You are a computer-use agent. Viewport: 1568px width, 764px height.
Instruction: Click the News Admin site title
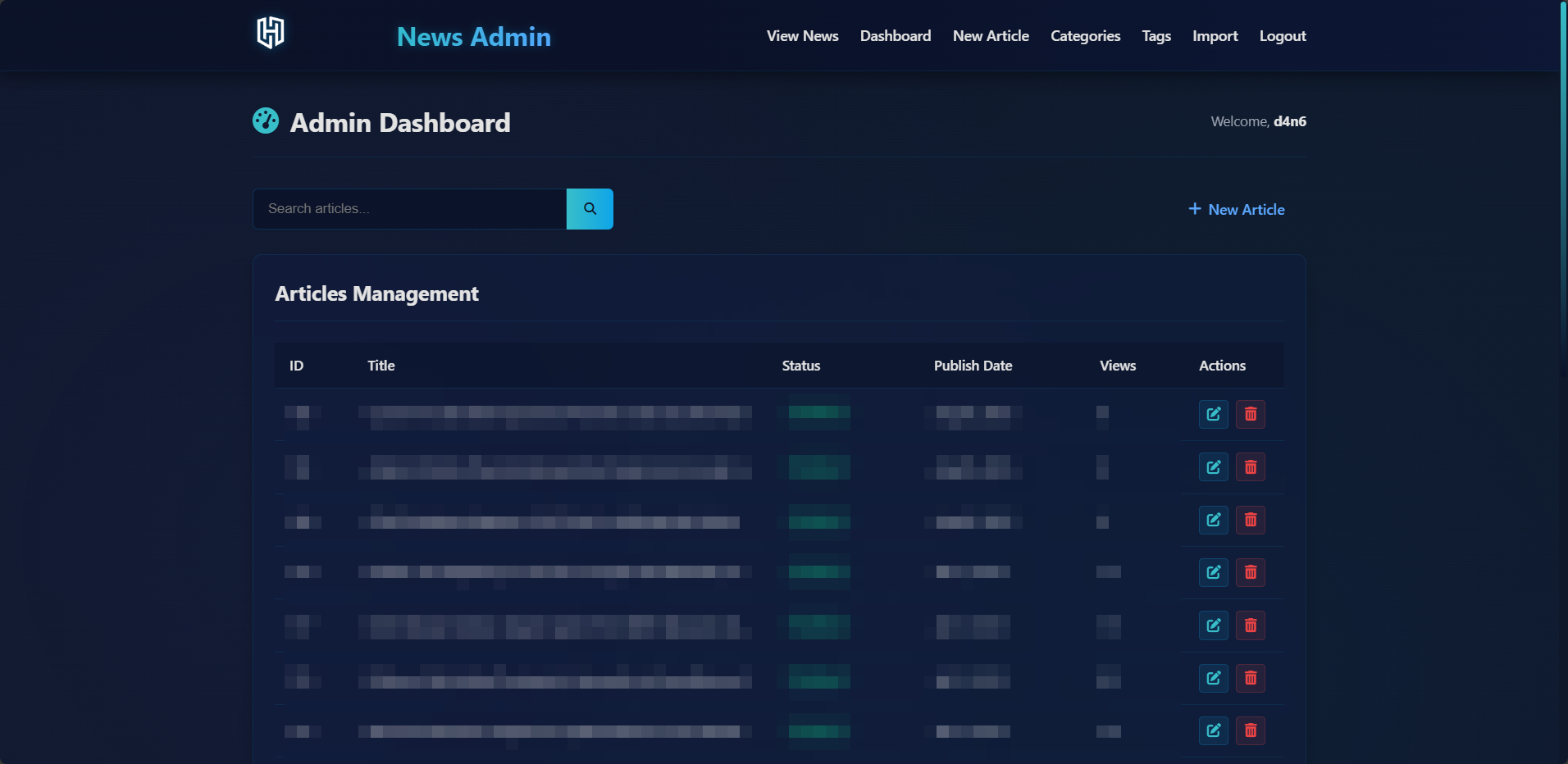click(474, 37)
